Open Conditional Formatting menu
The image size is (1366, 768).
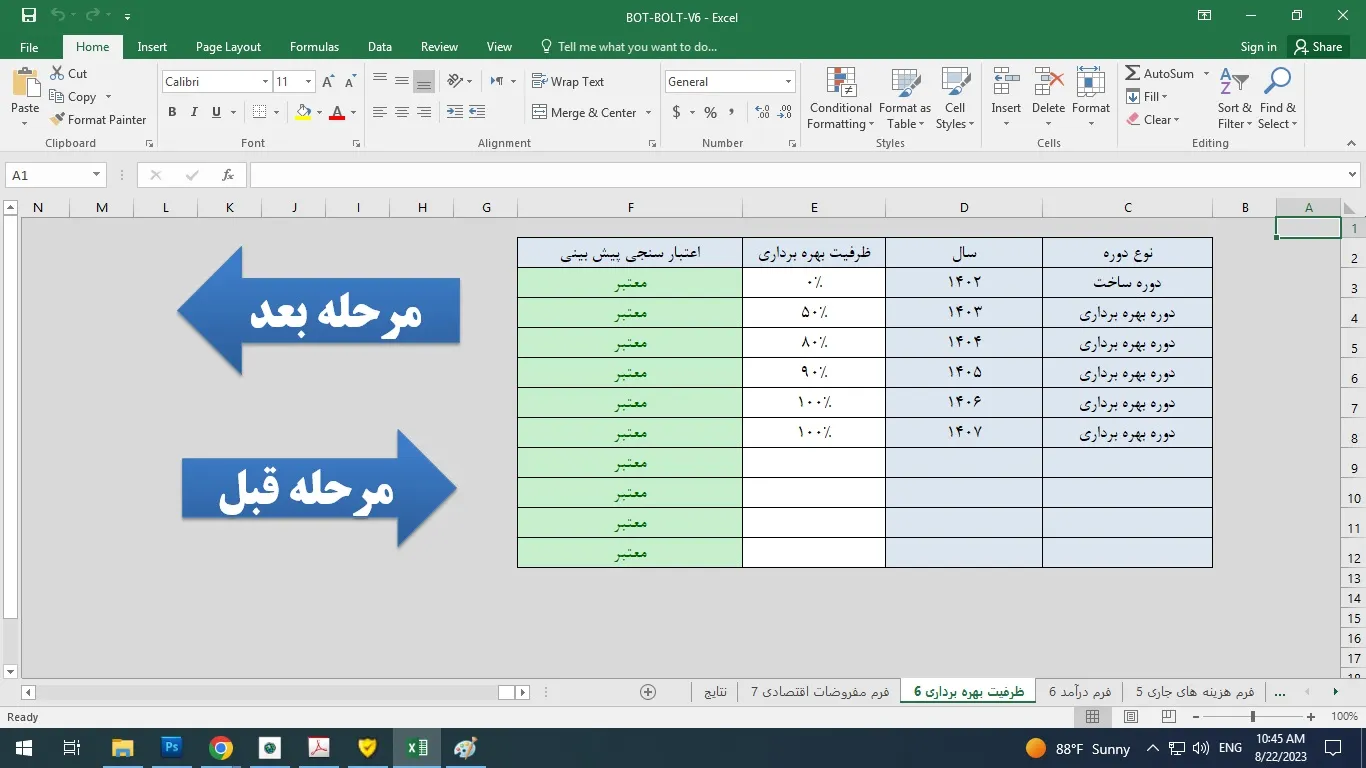pos(840,100)
